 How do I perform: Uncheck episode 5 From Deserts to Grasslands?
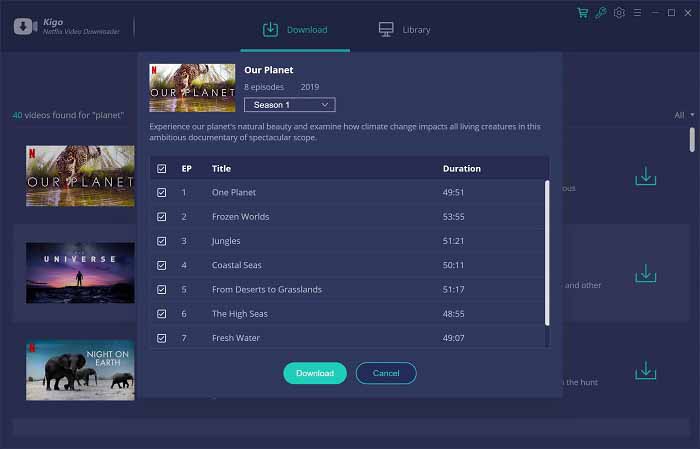[x=162, y=290]
